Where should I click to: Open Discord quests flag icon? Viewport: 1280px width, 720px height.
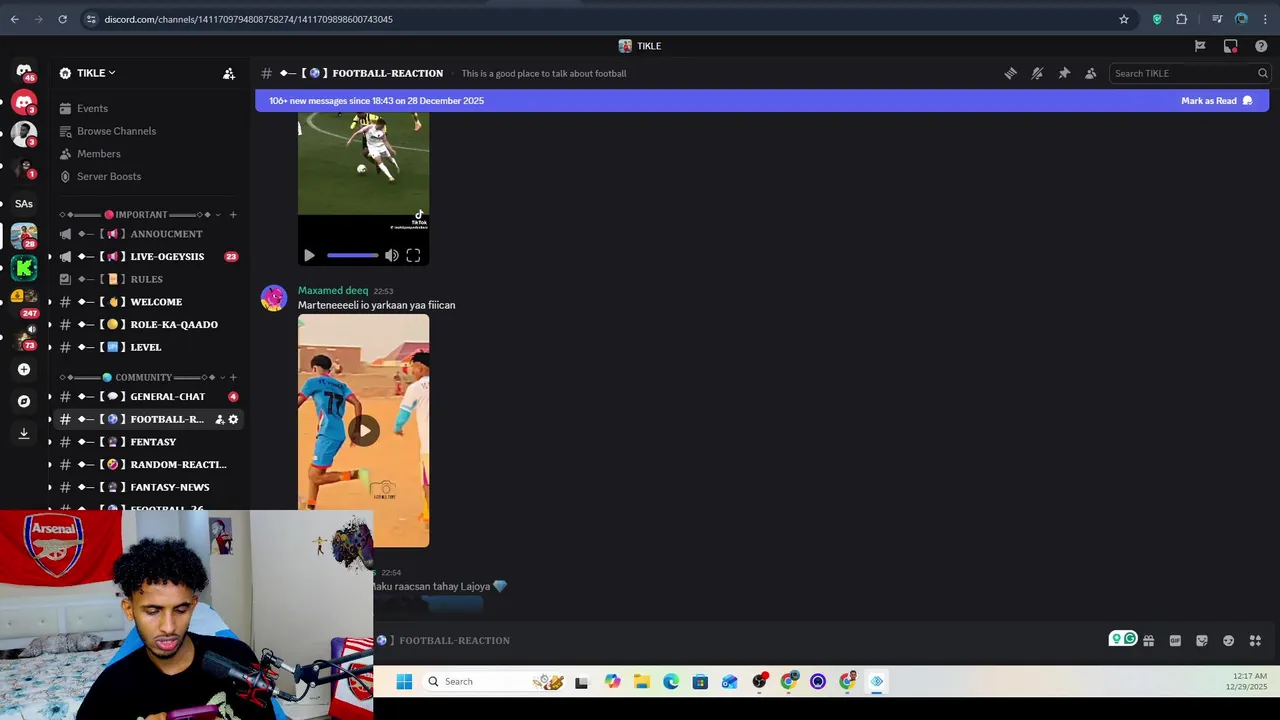tap(1200, 46)
